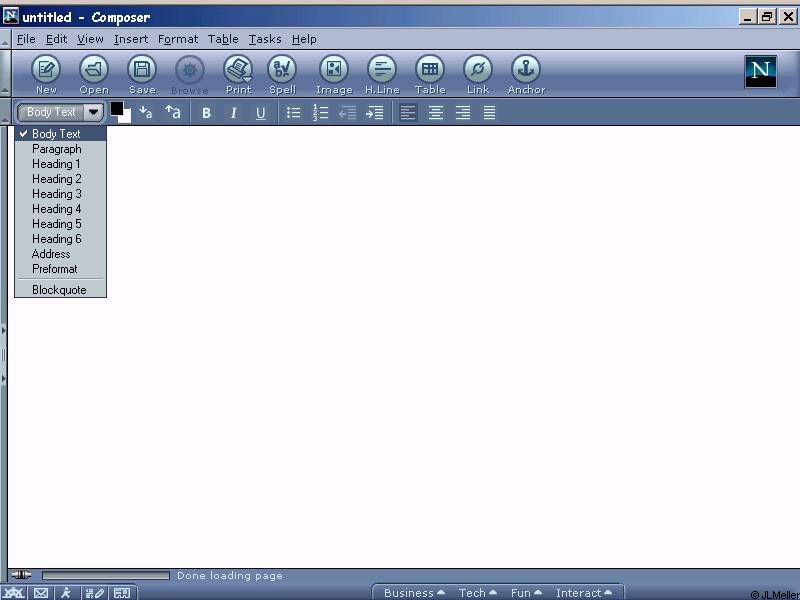Open Composer from the component bar

95,593
